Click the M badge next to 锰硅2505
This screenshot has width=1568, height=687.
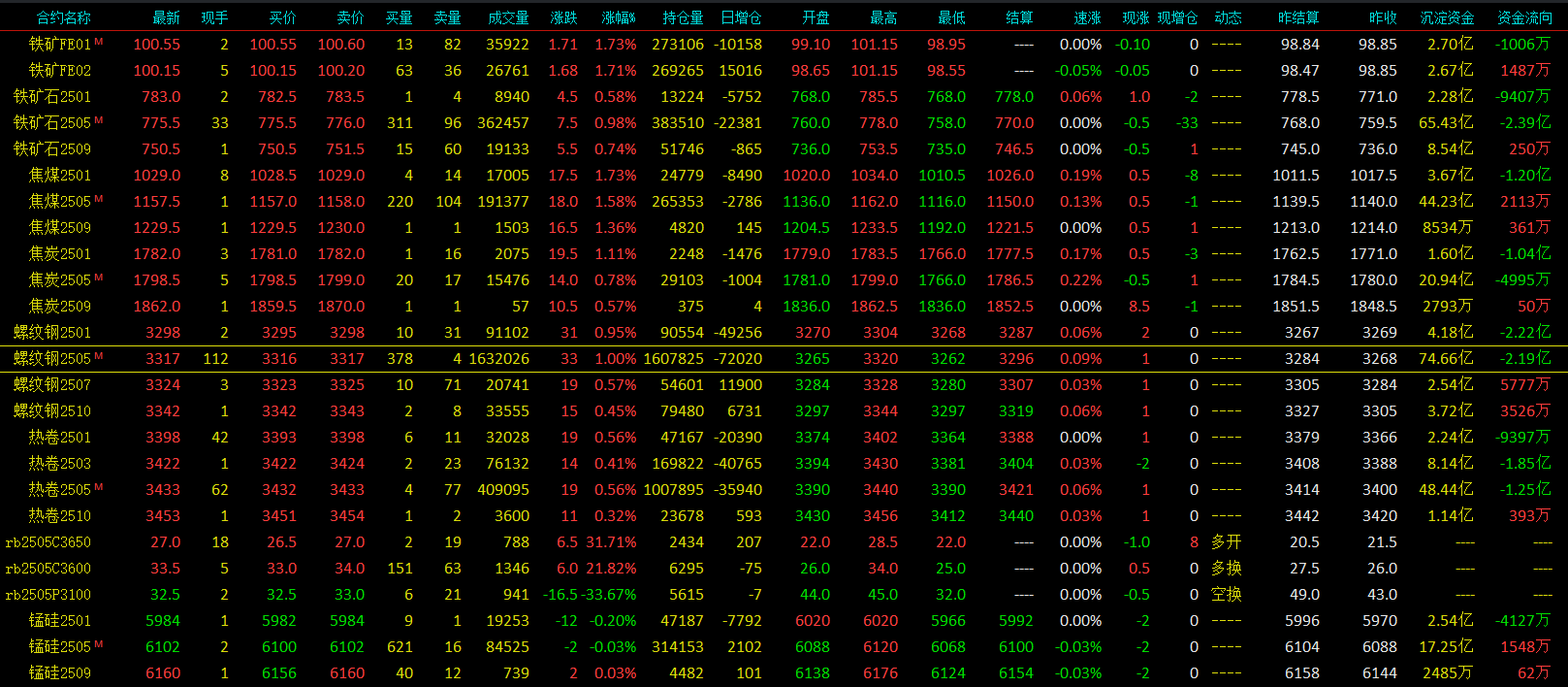(99, 644)
